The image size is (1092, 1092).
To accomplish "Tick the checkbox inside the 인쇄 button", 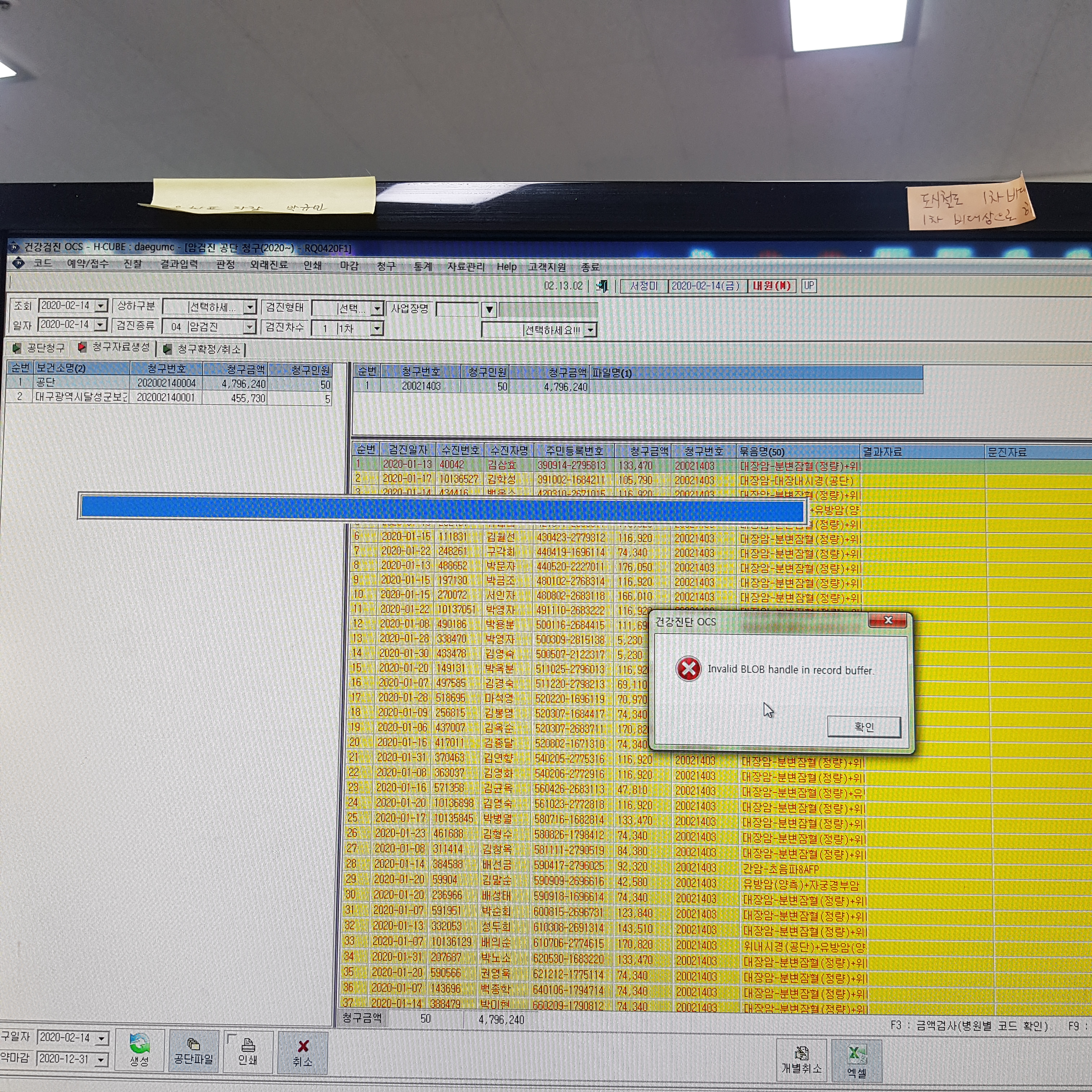I will point(231,1038).
